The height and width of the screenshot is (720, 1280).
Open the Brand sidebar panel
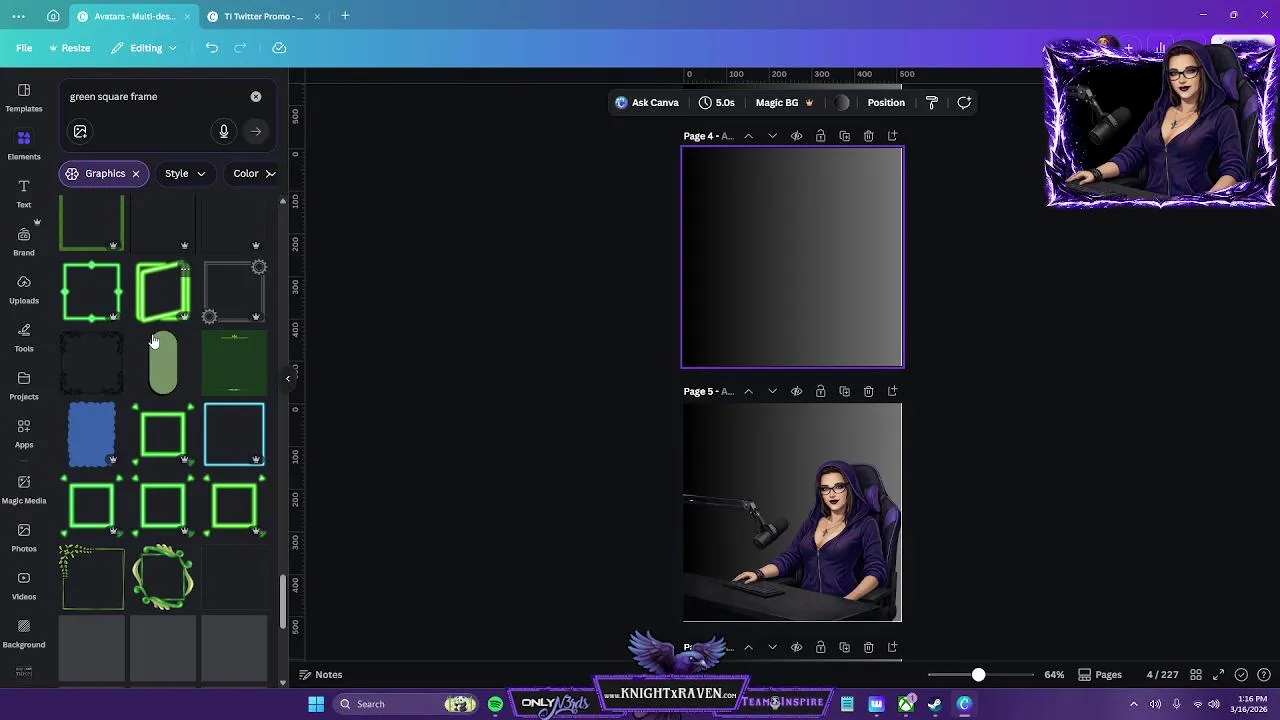click(x=24, y=241)
